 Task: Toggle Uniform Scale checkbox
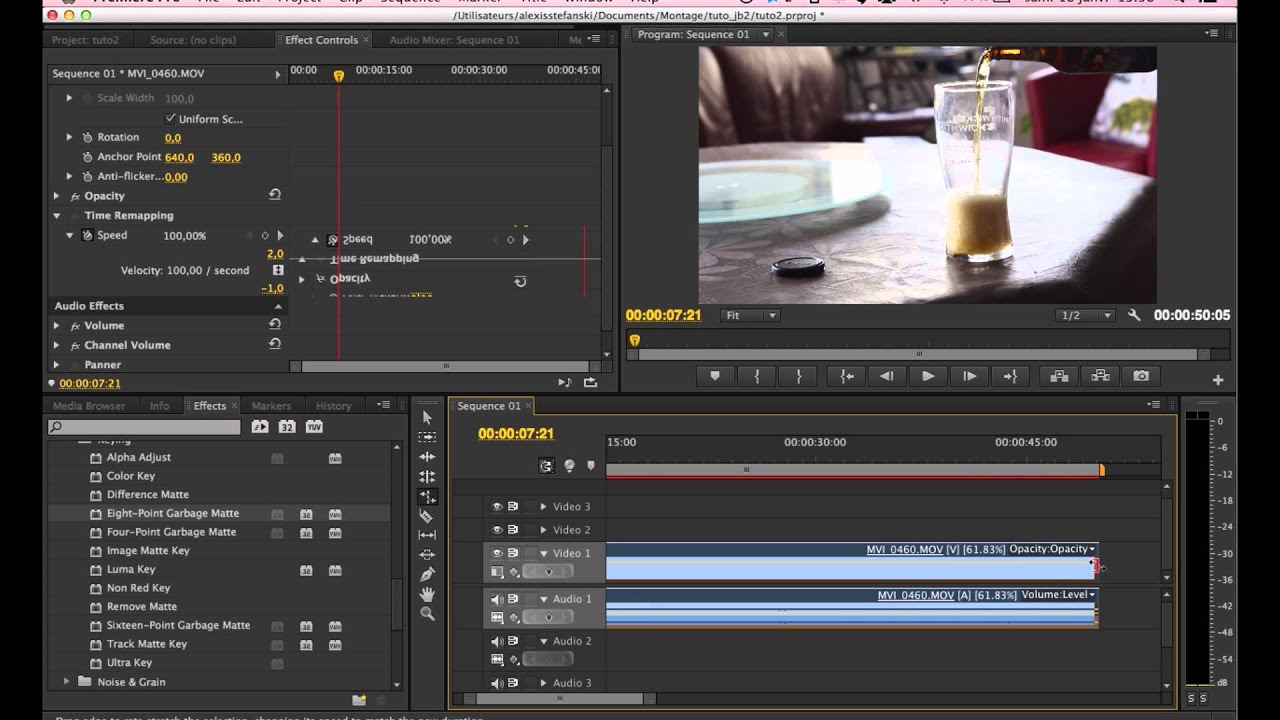(x=170, y=118)
